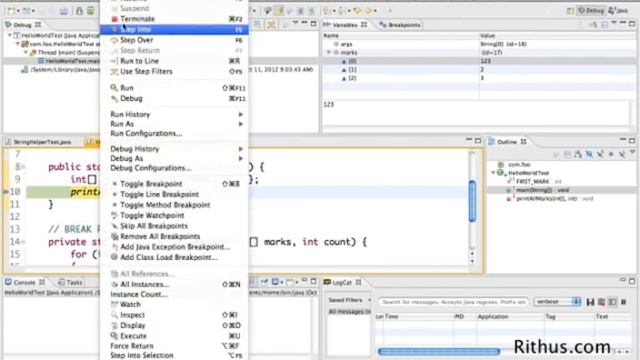Click All Instances... menu entry
The height and width of the screenshot is (360, 640).
tap(174, 284)
